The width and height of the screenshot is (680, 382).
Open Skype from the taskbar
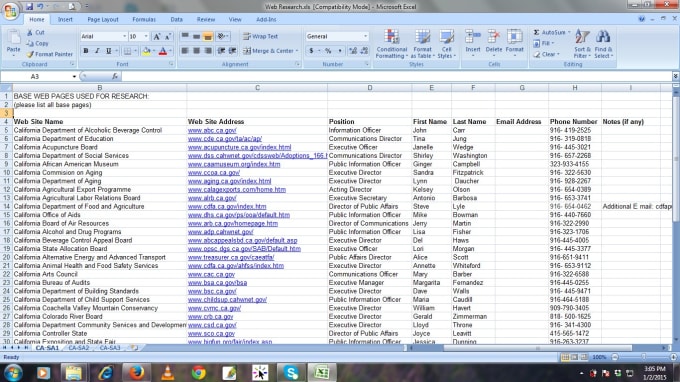tap(291, 372)
